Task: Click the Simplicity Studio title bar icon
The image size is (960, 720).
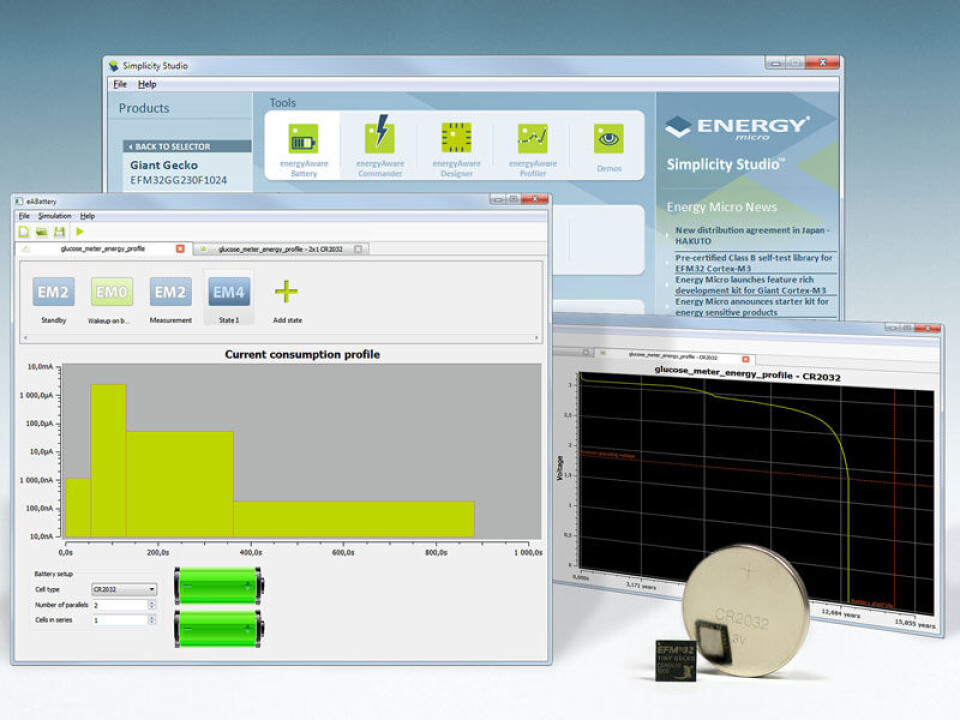Action: [x=114, y=66]
